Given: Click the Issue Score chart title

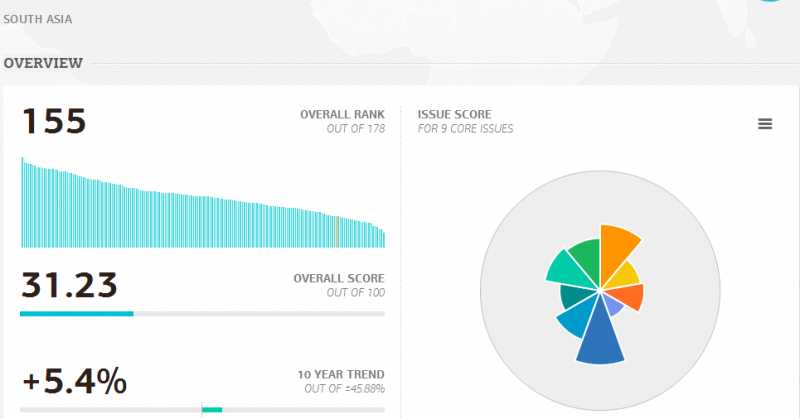Looking at the screenshot, I should (454, 115).
